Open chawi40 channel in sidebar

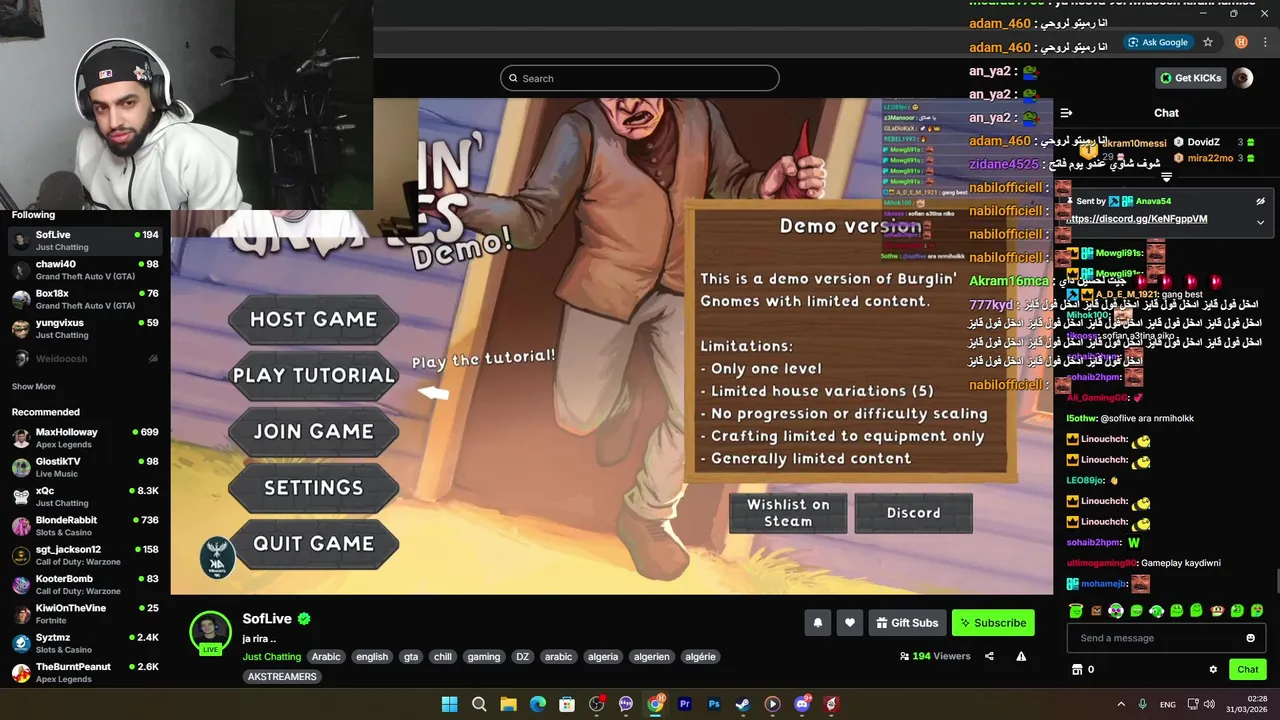pyautogui.click(x=85, y=270)
